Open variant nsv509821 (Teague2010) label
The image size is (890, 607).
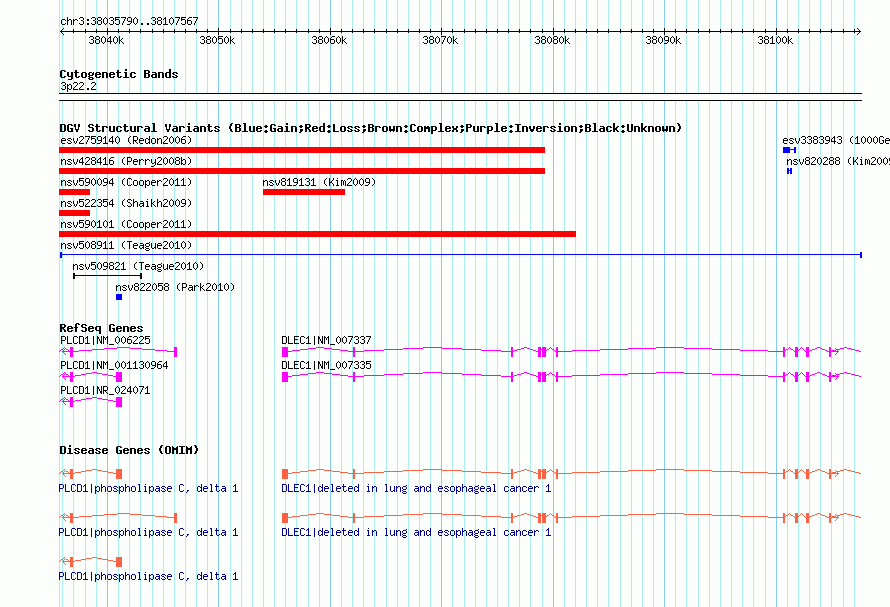click(138, 266)
